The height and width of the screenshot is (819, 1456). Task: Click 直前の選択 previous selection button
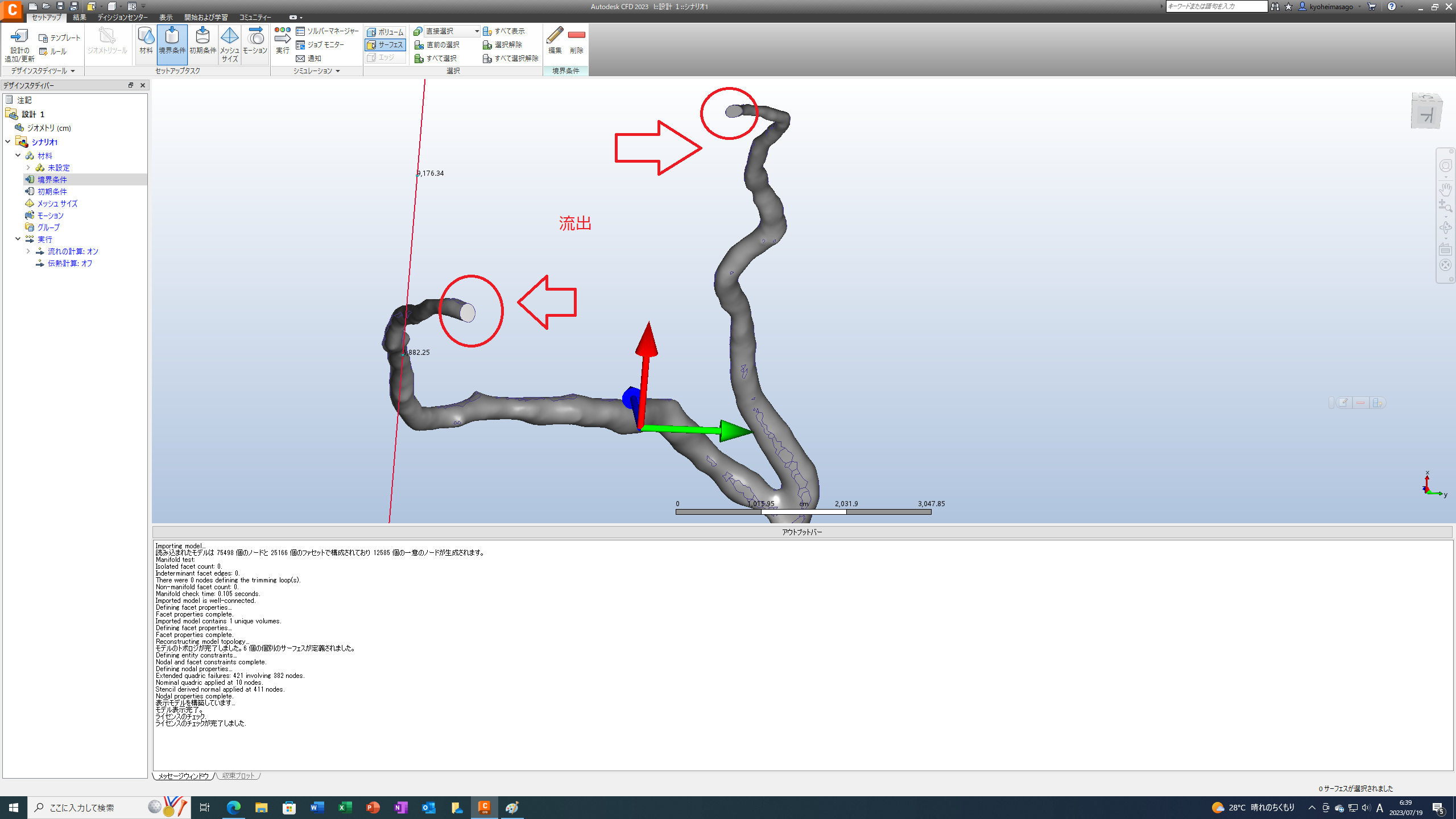(x=437, y=45)
